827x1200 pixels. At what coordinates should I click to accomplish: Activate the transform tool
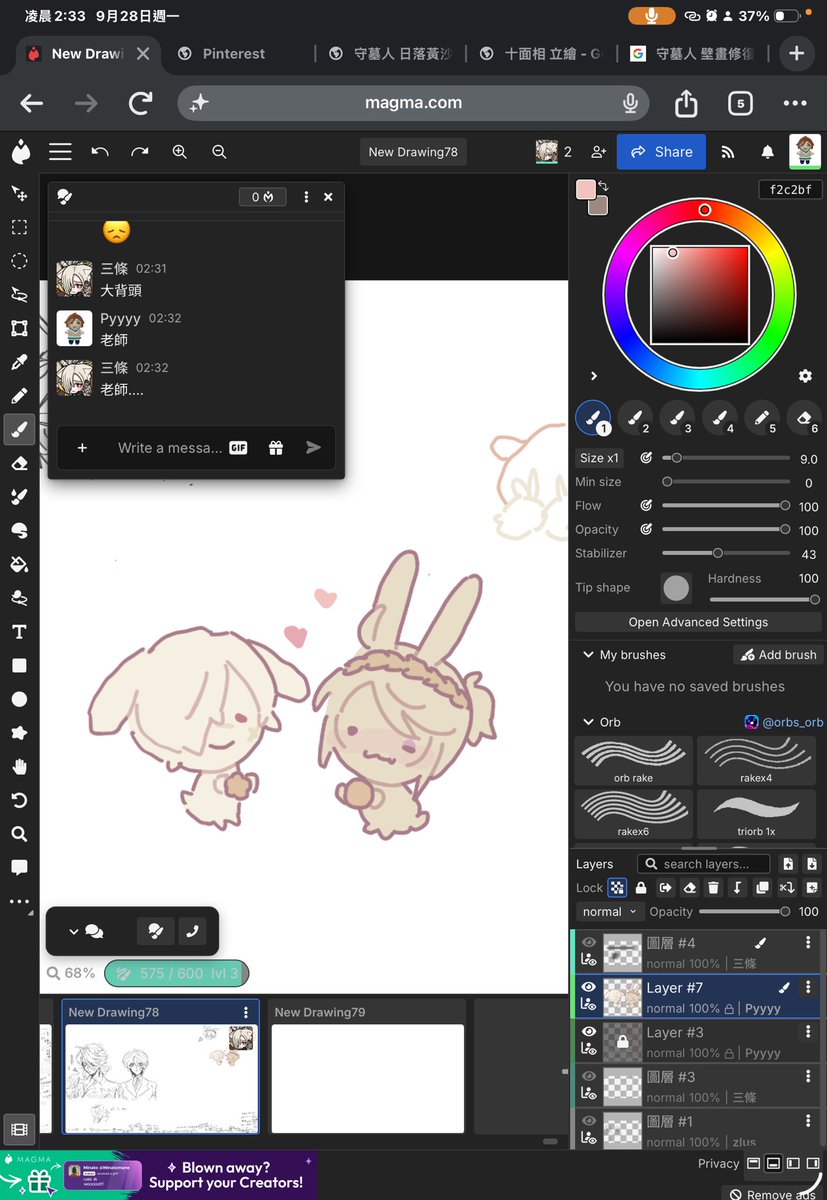point(19,328)
